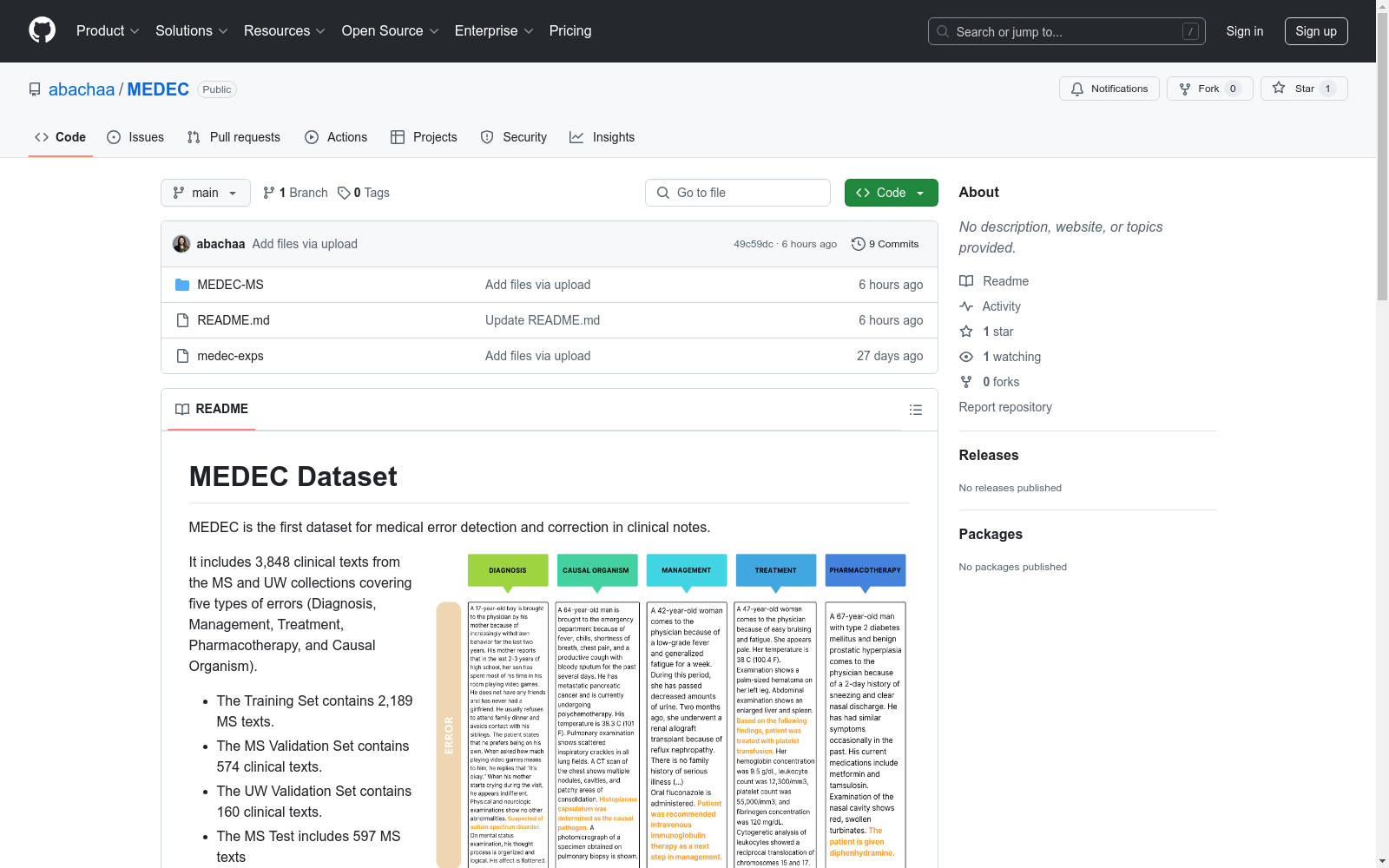
Task: Click the Notifications bell button
Action: pos(1109,89)
